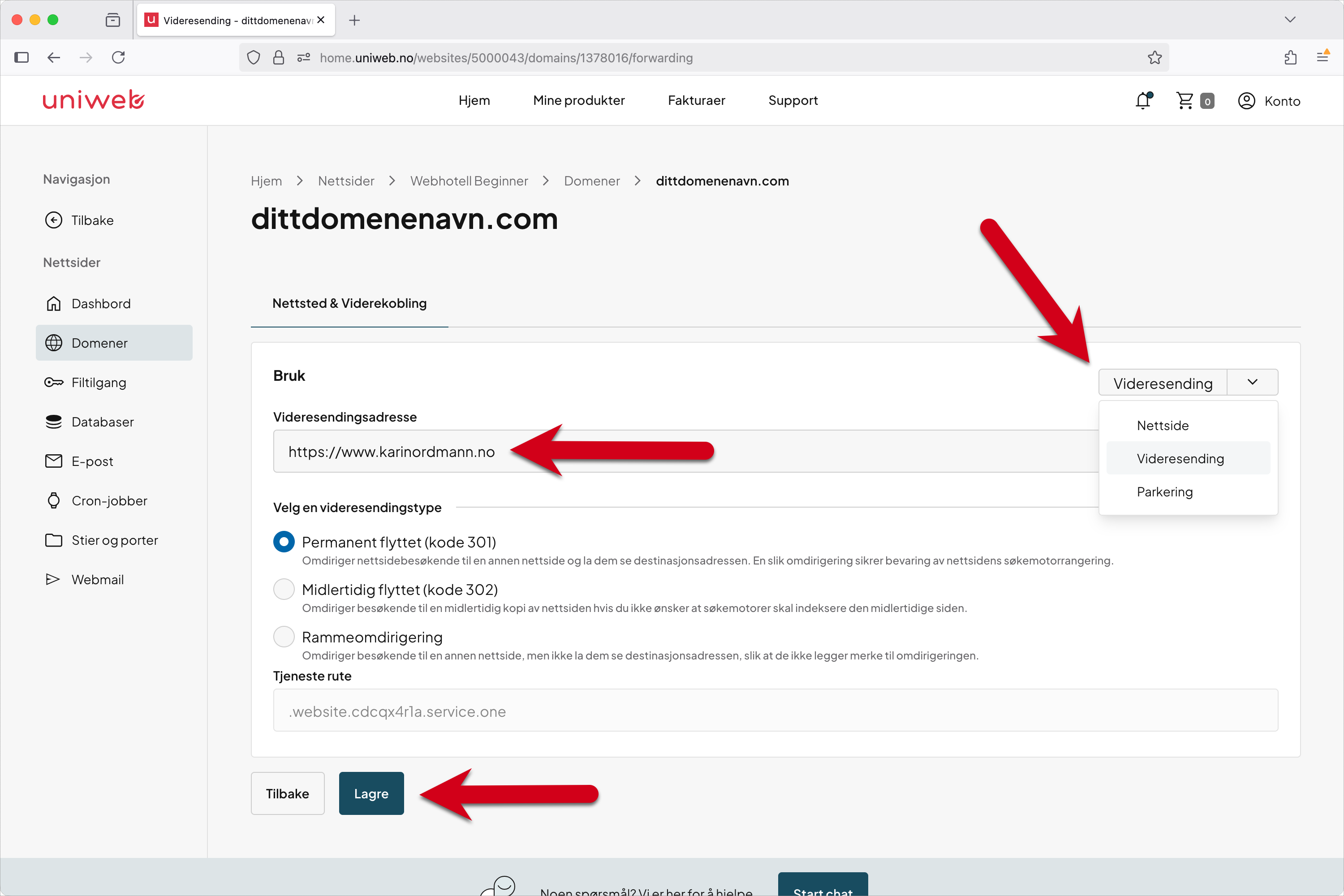Click the Tjeneste rute field
The width and height of the screenshot is (1344, 896).
[775, 710]
